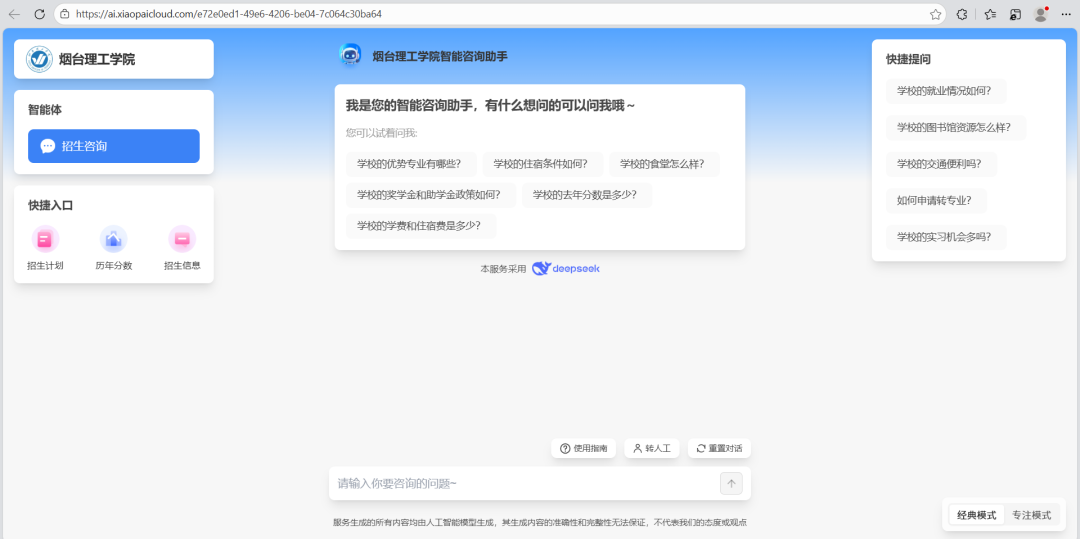Screen dimensions: 1080x539
Task: Open 历年分数 quick entry icon
Action: tap(114, 239)
